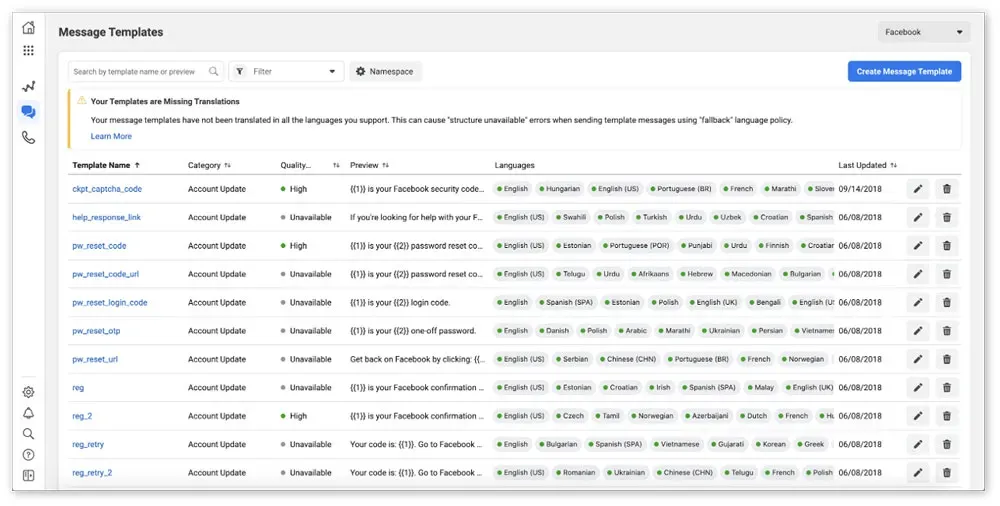The image size is (1000, 506).
Task: Open the Learn More link
Action: click(111, 136)
